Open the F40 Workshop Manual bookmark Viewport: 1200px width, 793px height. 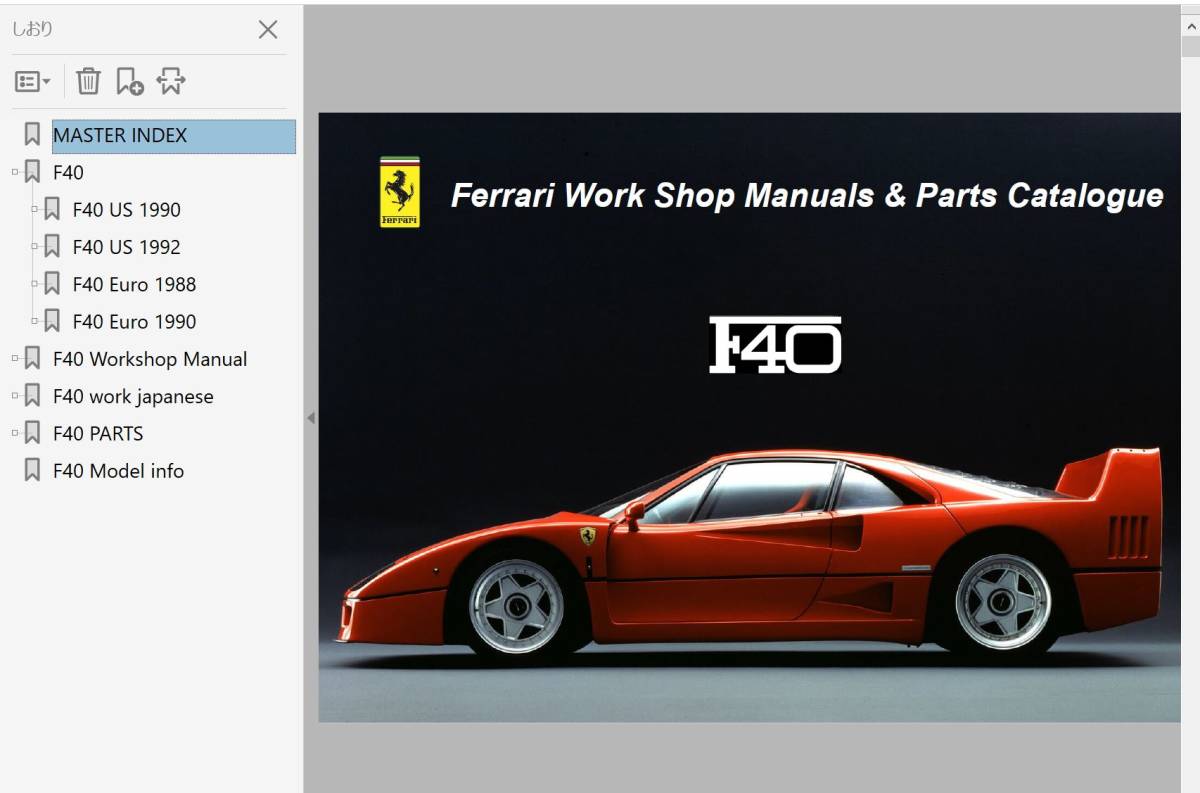150,359
